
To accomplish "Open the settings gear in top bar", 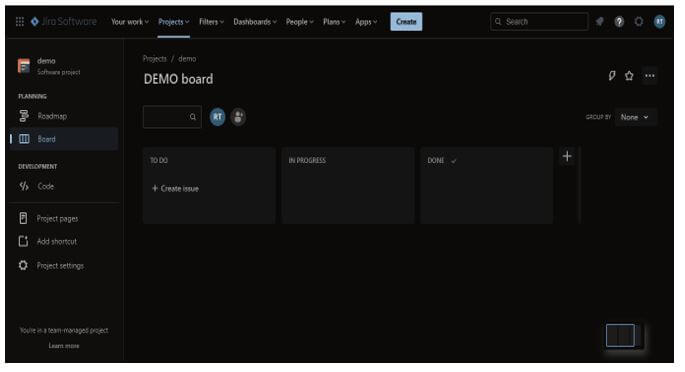I will pos(639,21).
